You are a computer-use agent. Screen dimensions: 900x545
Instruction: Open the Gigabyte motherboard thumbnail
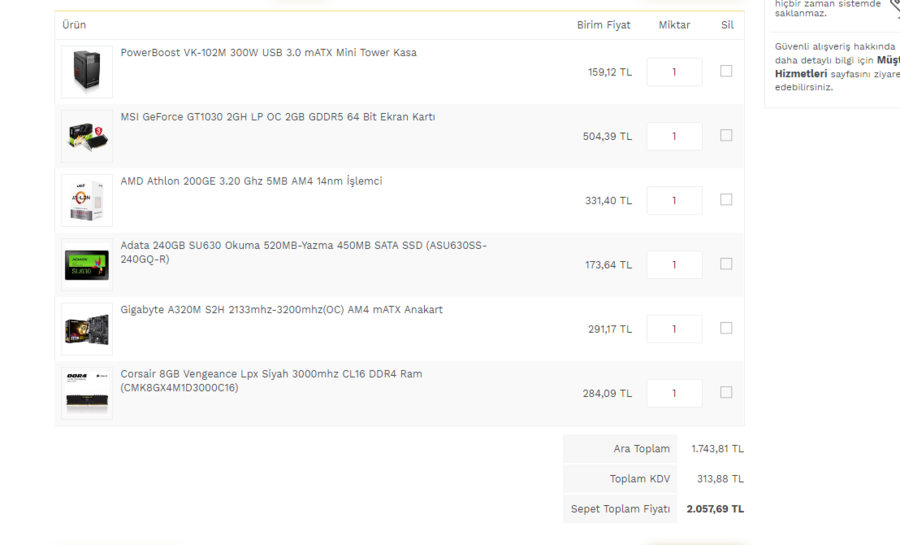pyautogui.click(x=87, y=329)
